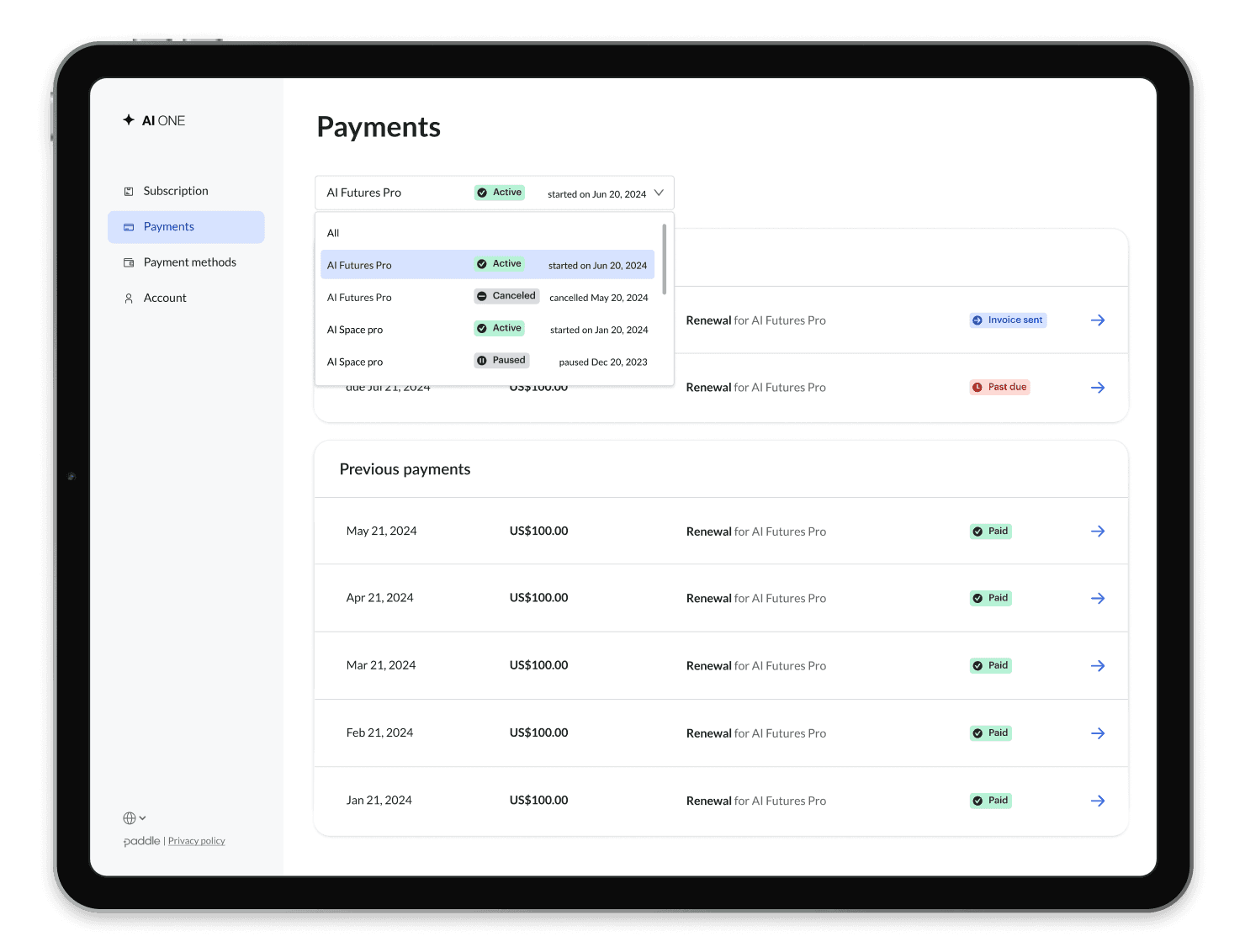Click the dropdown list scrollbar
Viewport: 1245px width, 952px height.
click(665, 259)
